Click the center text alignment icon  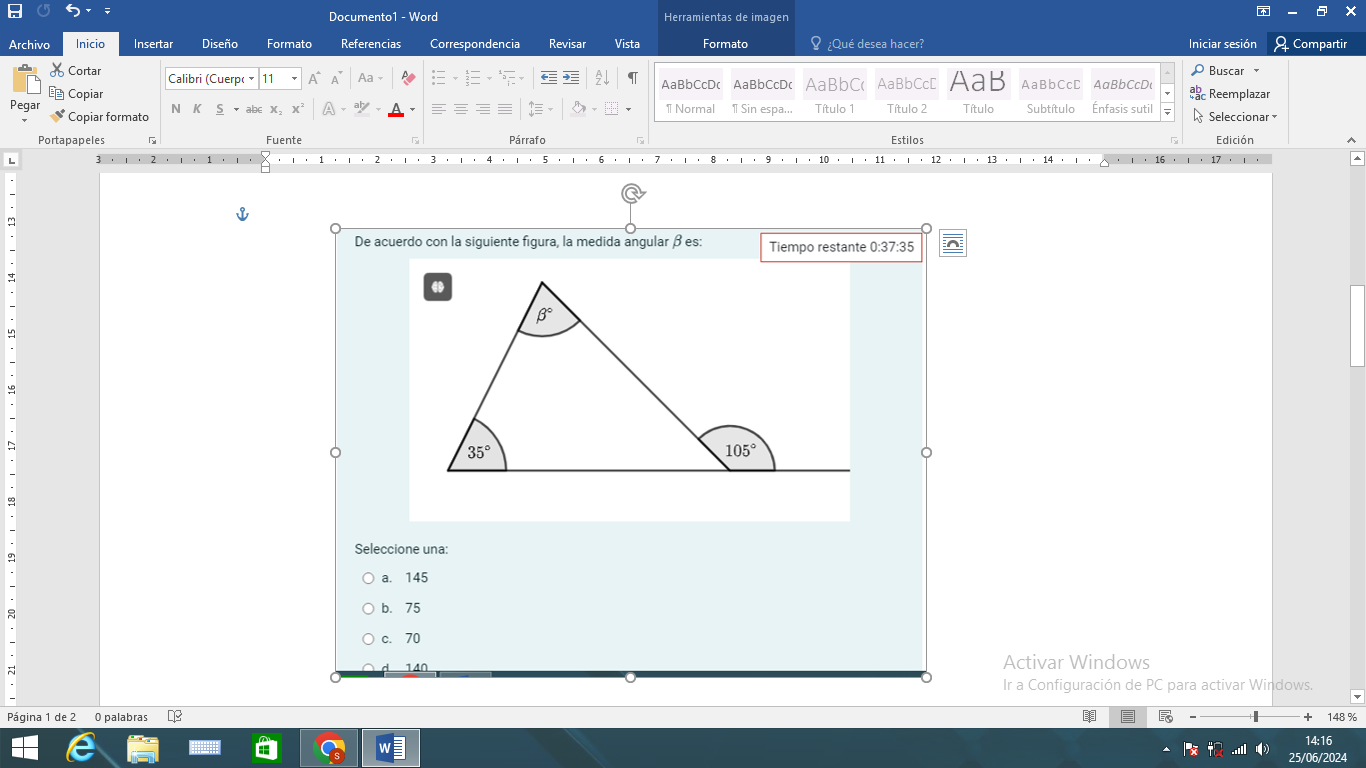(x=461, y=109)
